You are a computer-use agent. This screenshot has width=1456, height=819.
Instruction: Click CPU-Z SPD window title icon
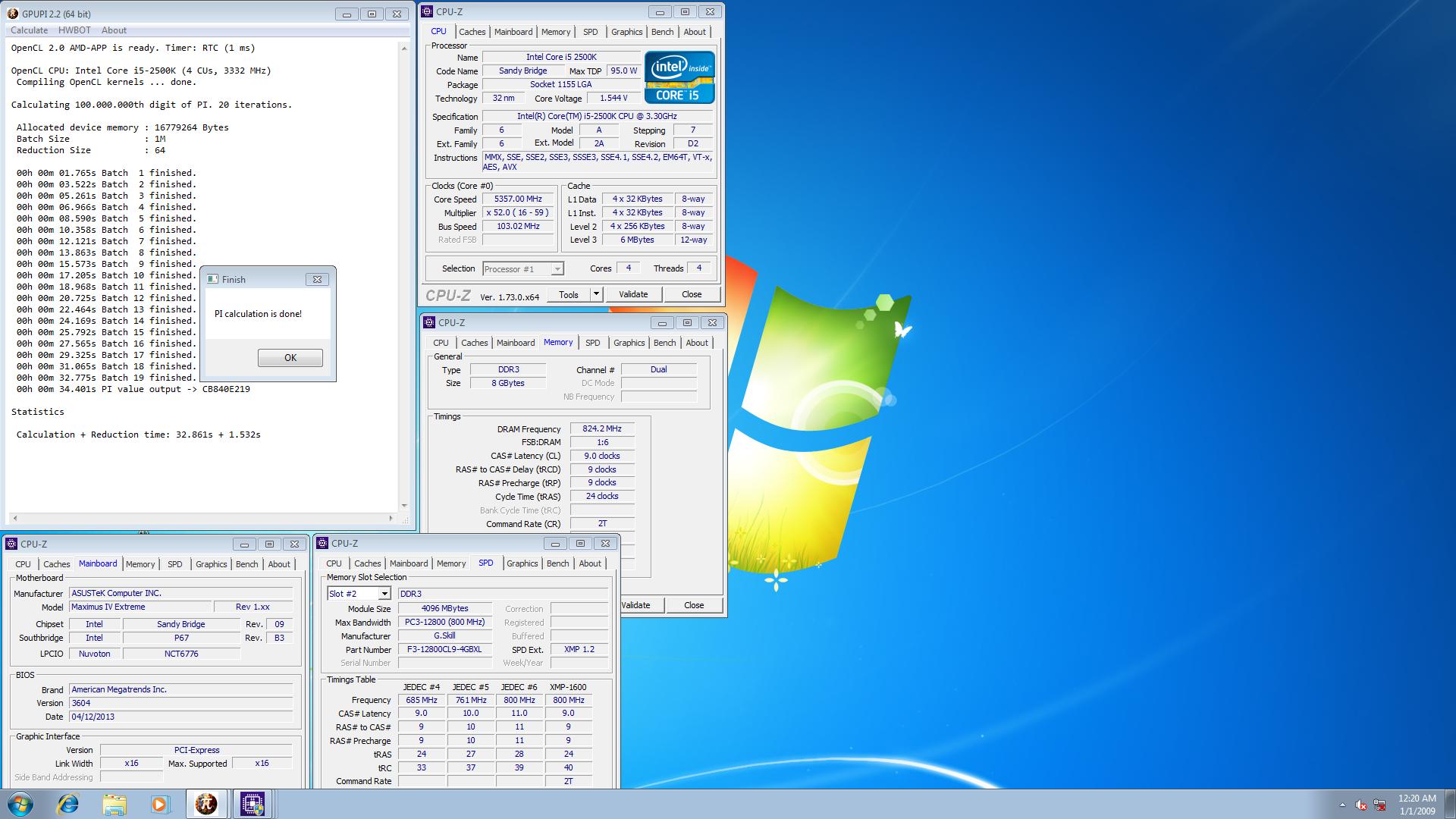(322, 543)
